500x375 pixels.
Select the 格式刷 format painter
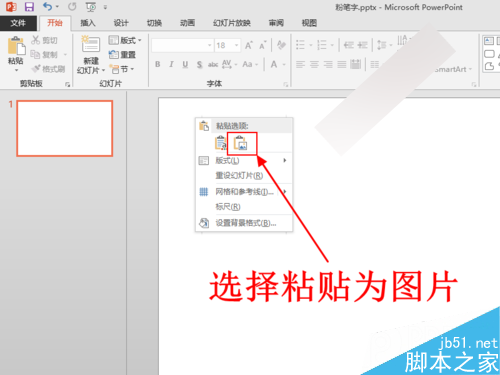pyautogui.click(x=49, y=69)
